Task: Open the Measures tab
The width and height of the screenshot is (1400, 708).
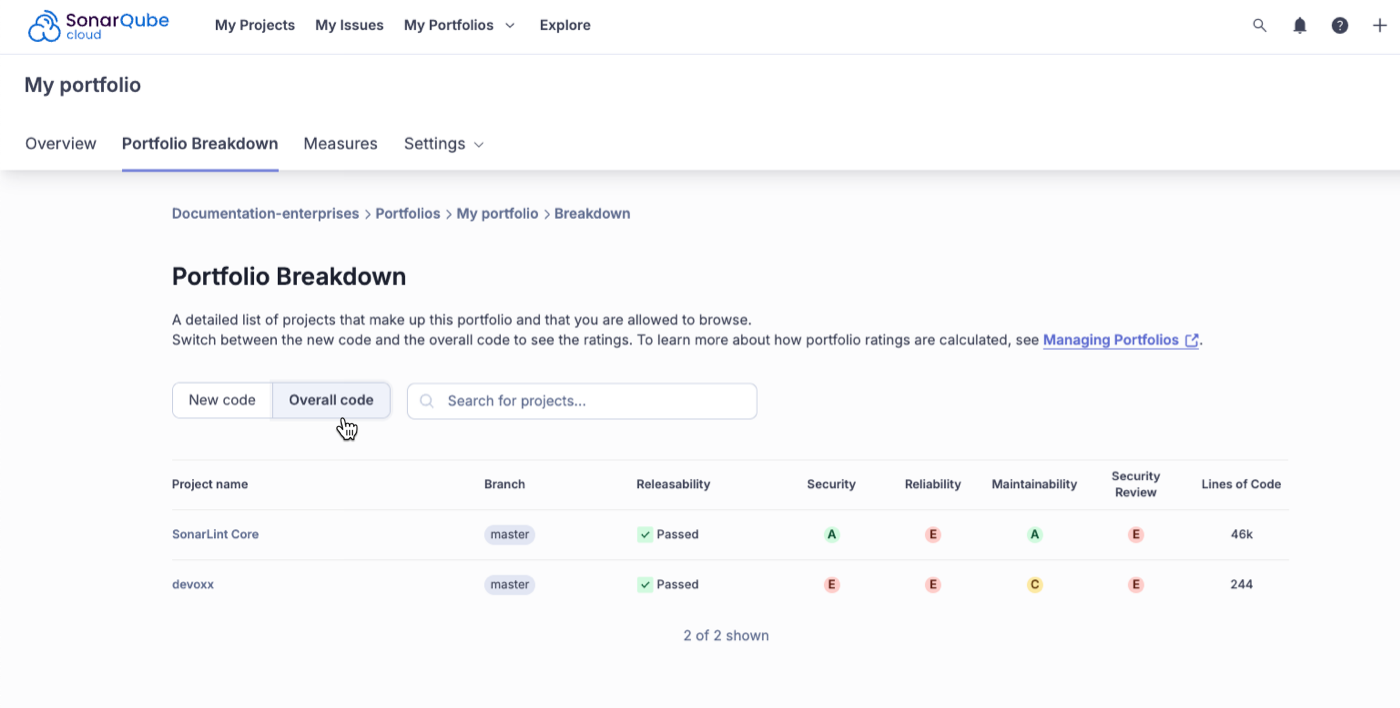Action: pos(340,143)
